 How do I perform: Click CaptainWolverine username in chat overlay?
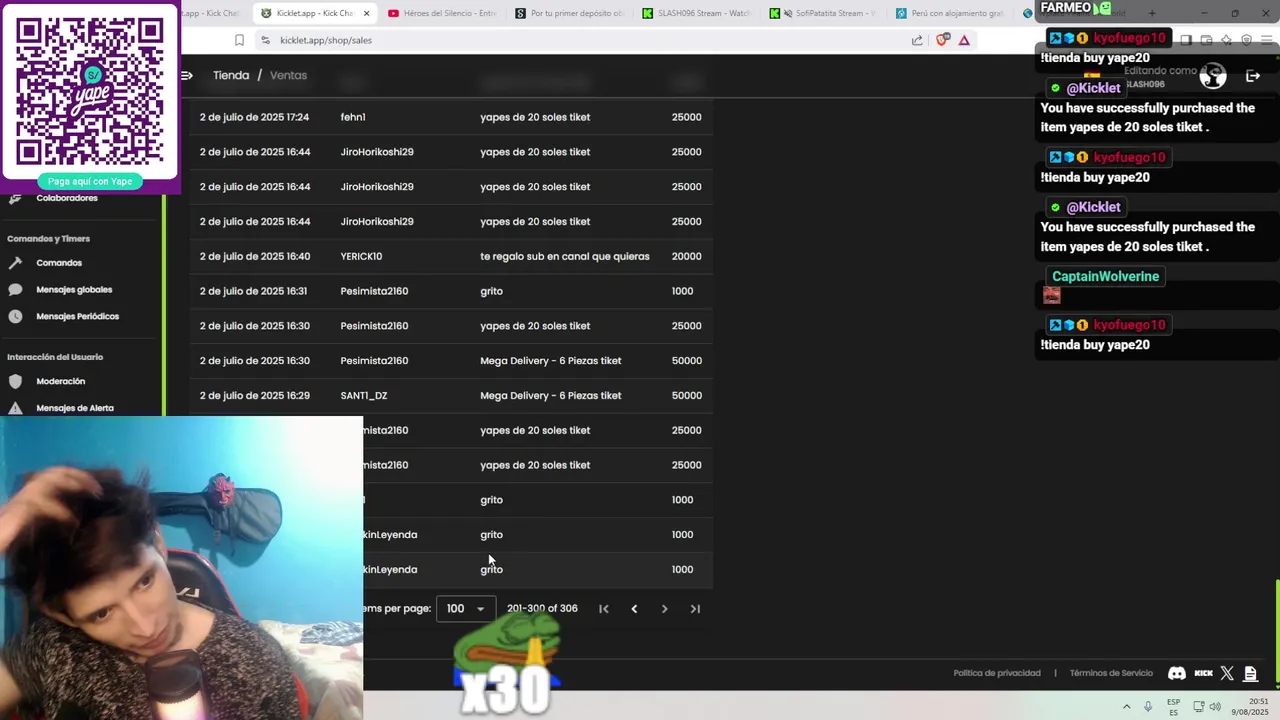tap(1105, 277)
